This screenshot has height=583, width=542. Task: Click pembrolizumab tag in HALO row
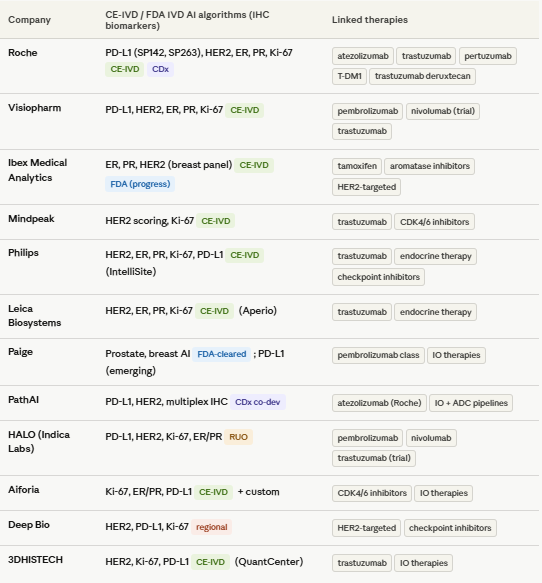pyautogui.click(x=367, y=438)
